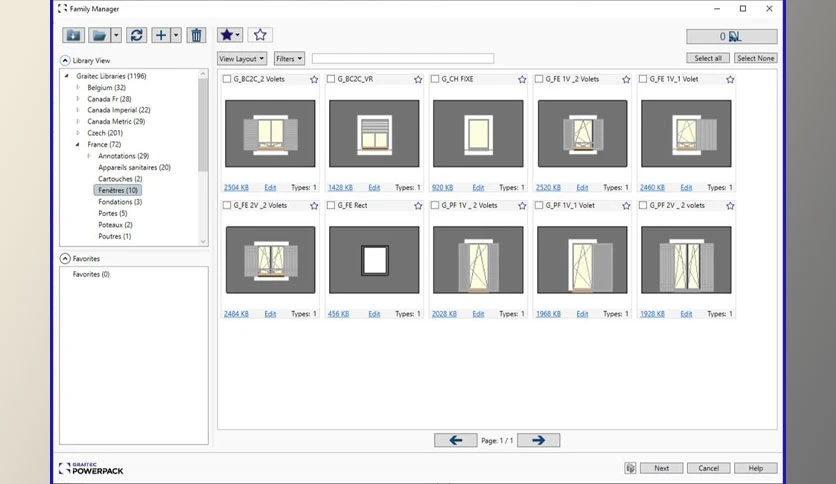Select Fenêtres (10) category
836x484 pixels.
point(118,190)
